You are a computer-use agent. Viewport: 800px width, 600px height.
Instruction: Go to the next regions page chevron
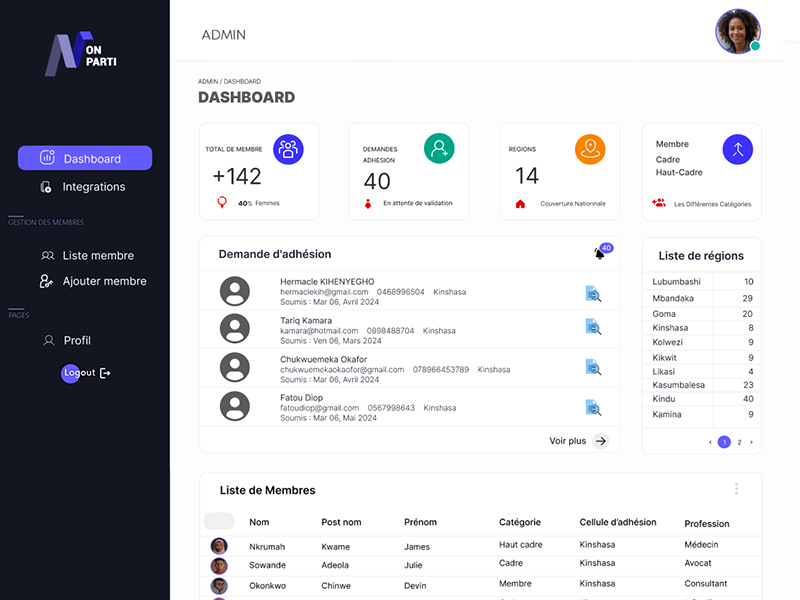pos(752,441)
